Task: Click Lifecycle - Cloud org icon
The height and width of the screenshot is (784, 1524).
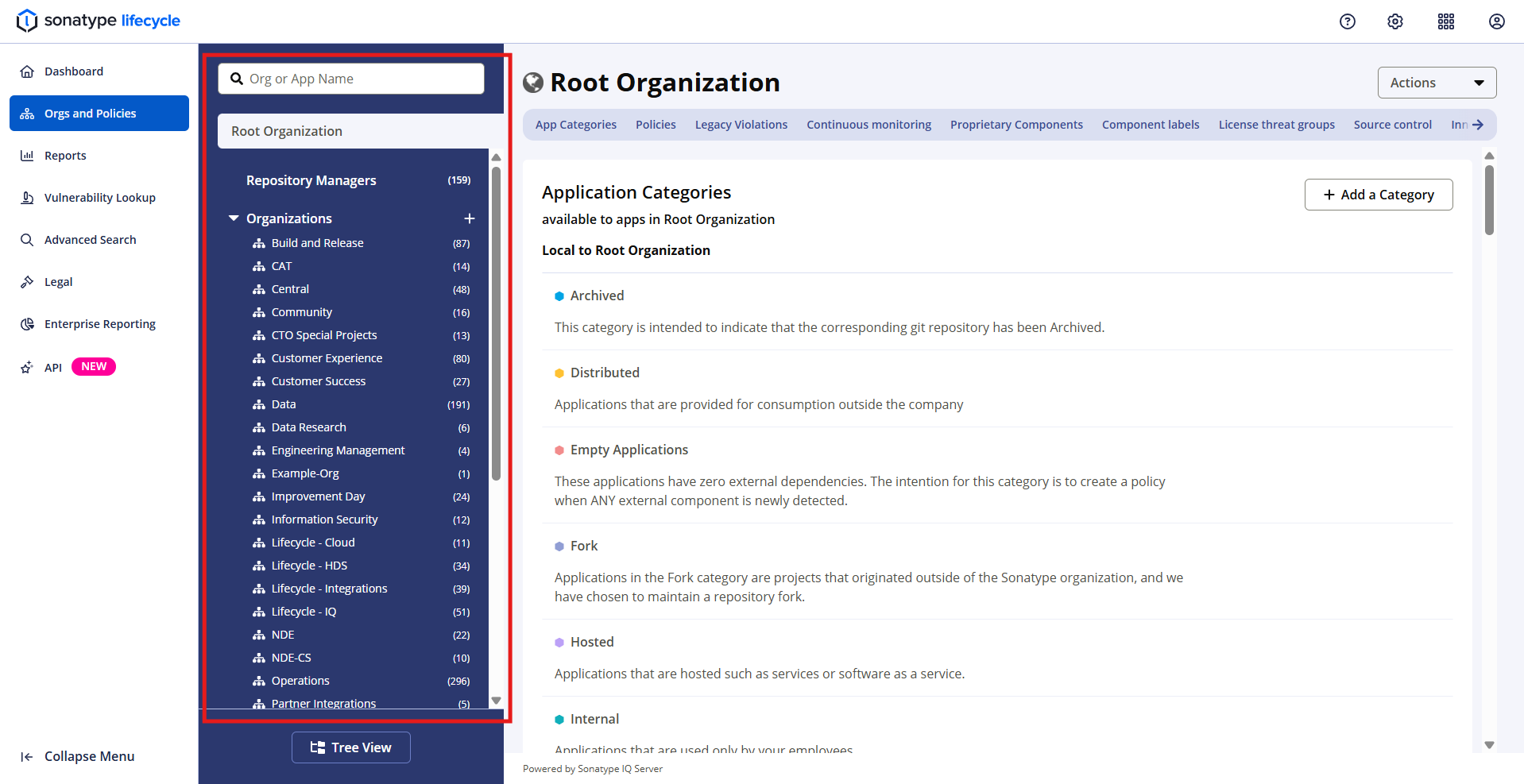Action: [x=259, y=543]
